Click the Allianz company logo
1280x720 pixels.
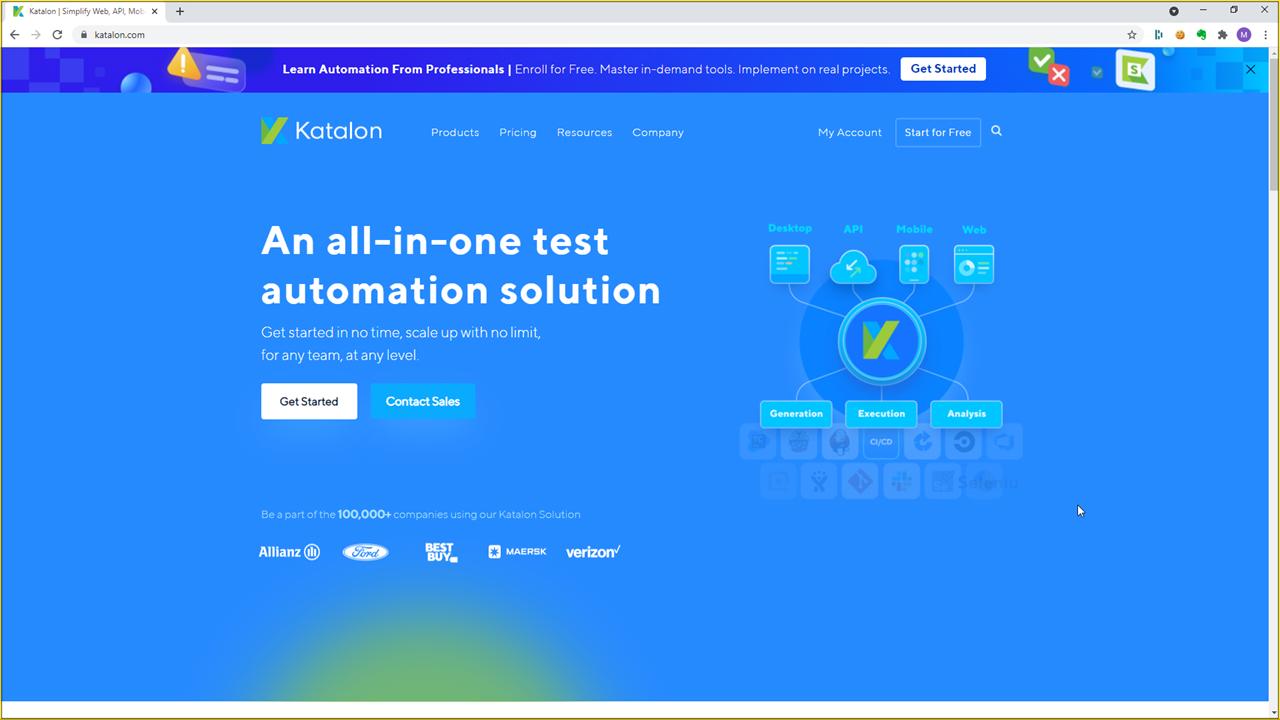(289, 552)
